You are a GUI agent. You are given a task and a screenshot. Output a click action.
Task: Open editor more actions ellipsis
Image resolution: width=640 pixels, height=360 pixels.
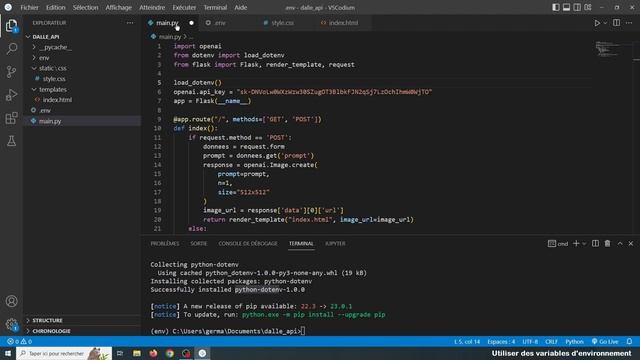coord(629,23)
